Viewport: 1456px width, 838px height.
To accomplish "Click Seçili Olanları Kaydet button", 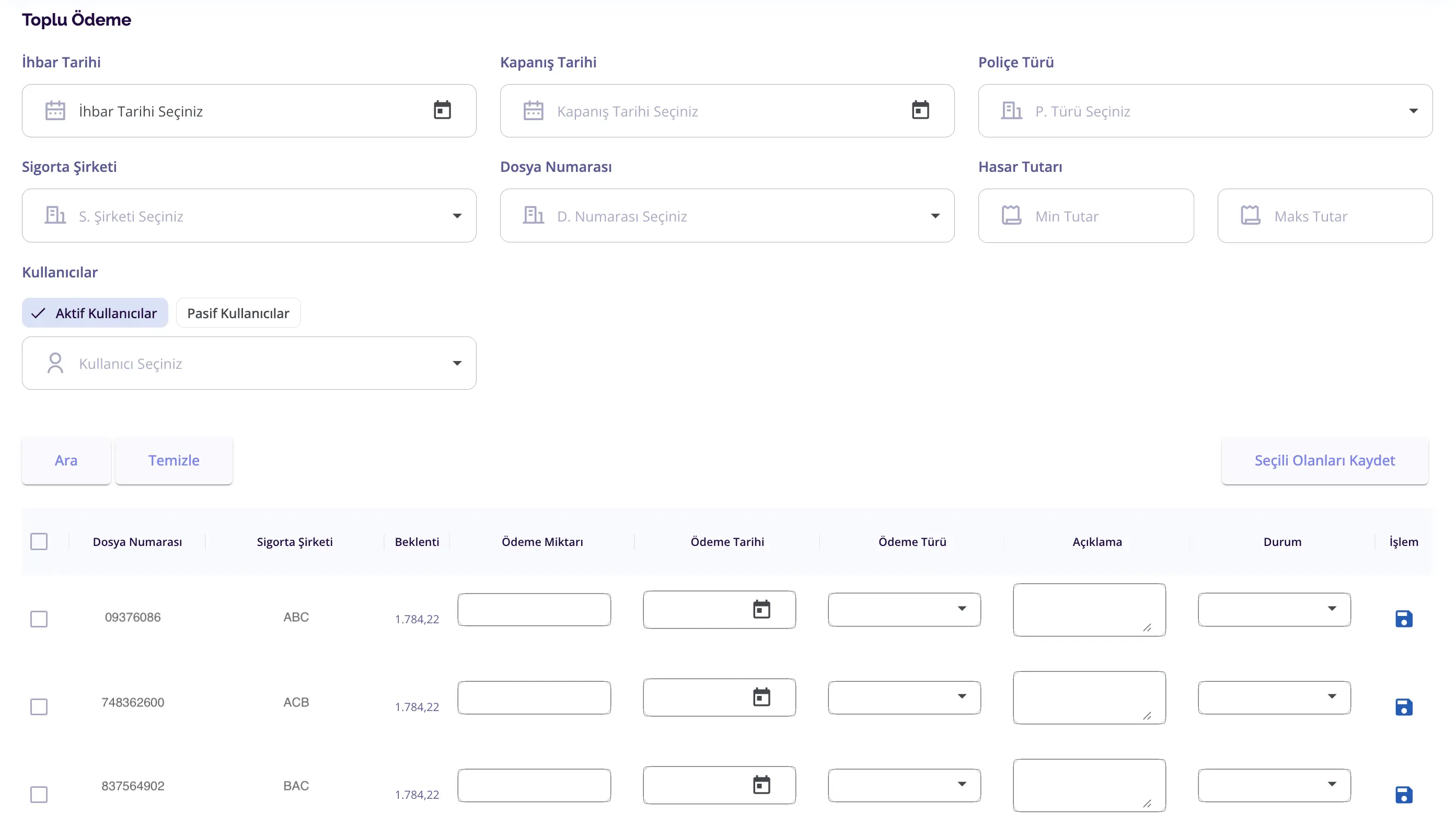I will tap(1324, 460).
